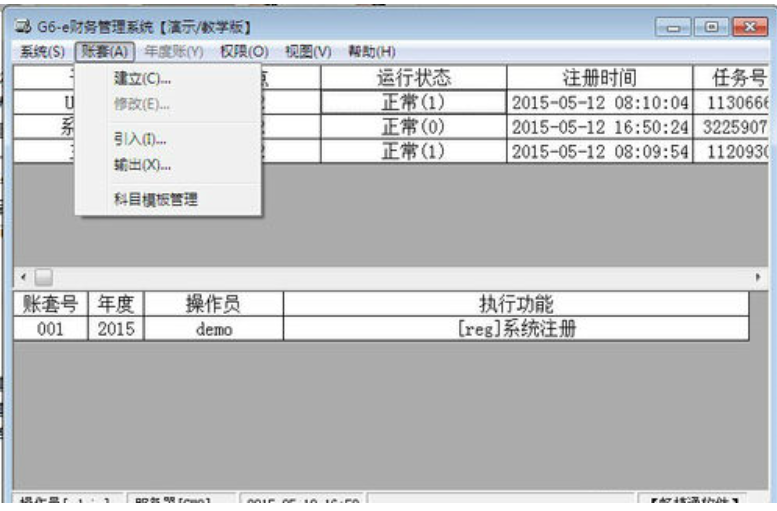Select the 正常(0) status cell
Viewport: 777px width, 511px height.
pyautogui.click(x=414, y=127)
